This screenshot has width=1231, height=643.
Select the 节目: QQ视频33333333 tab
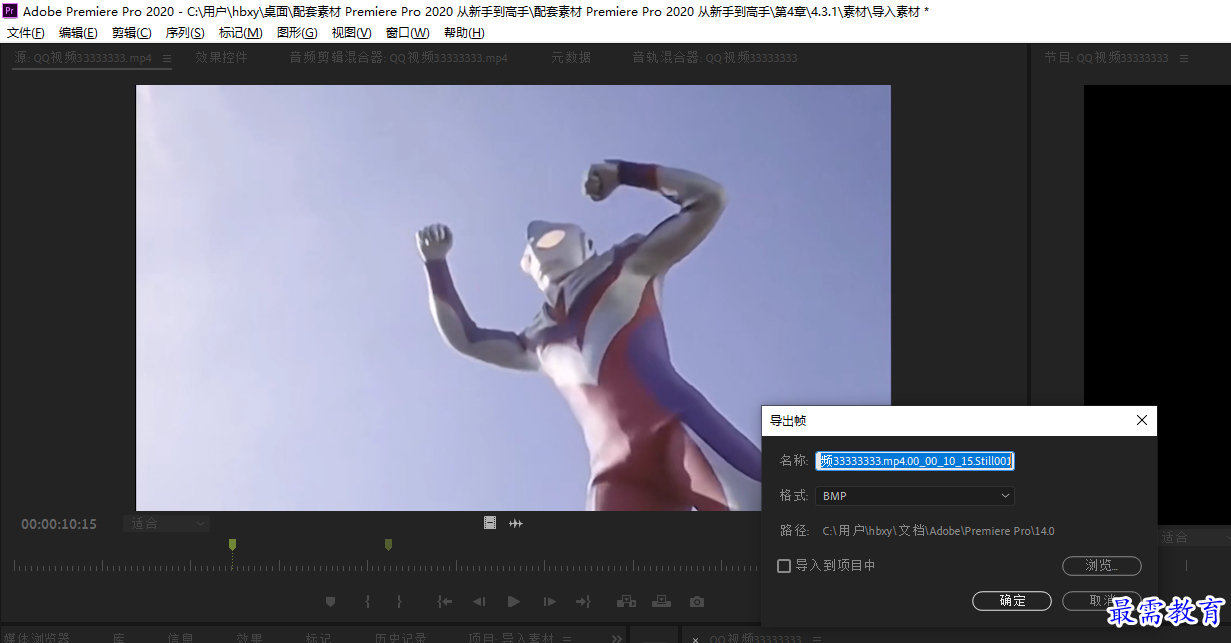(x=1106, y=59)
